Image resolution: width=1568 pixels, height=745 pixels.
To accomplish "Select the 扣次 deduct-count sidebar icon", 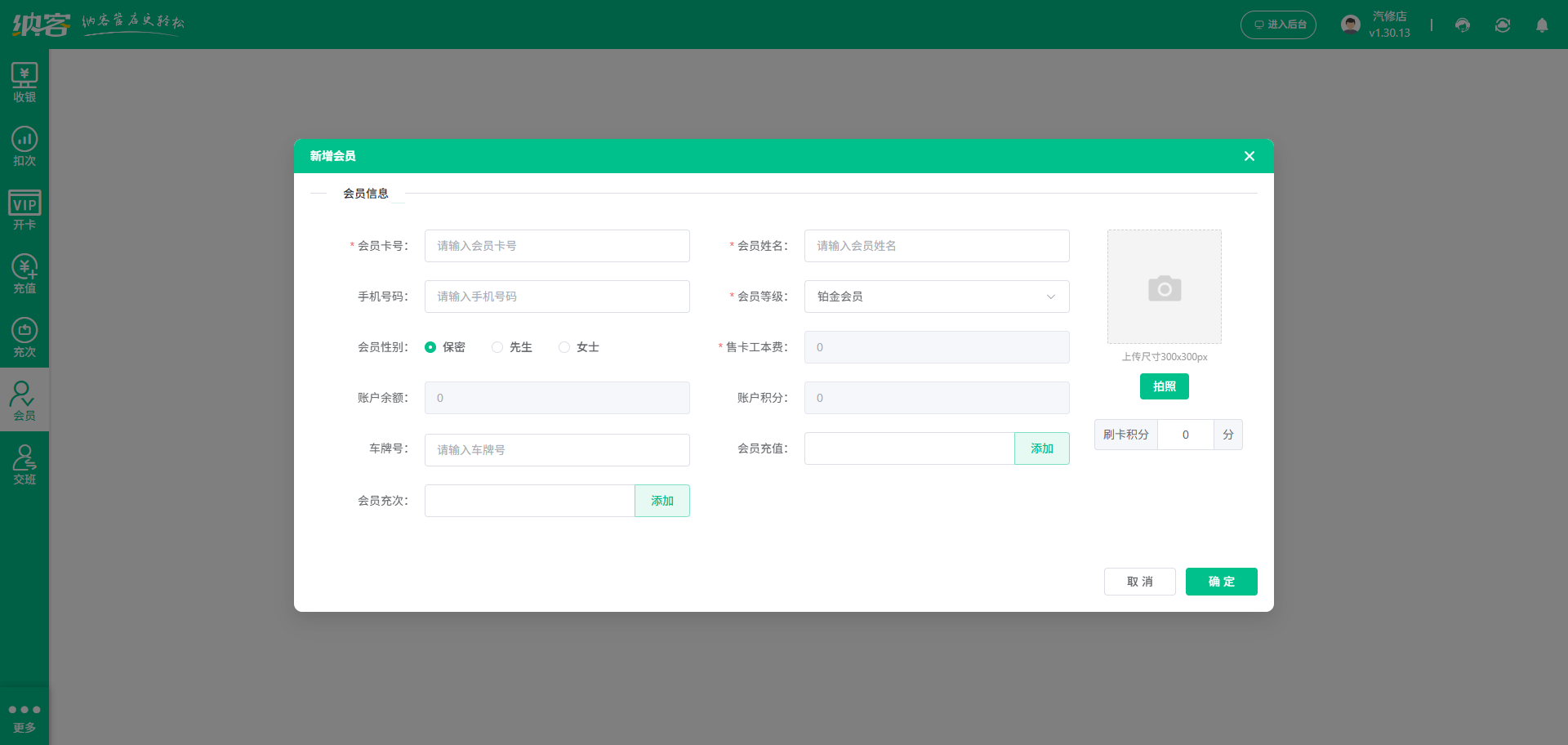I will coord(24,146).
